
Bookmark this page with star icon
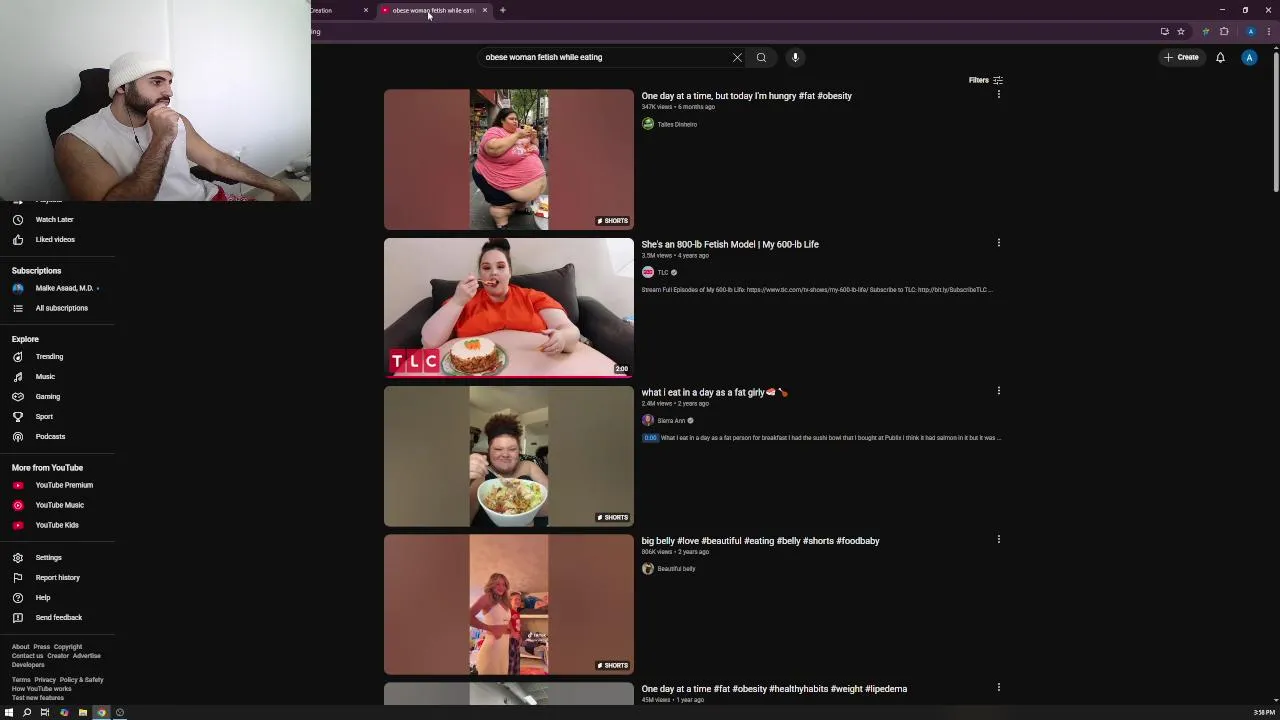(1181, 31)
